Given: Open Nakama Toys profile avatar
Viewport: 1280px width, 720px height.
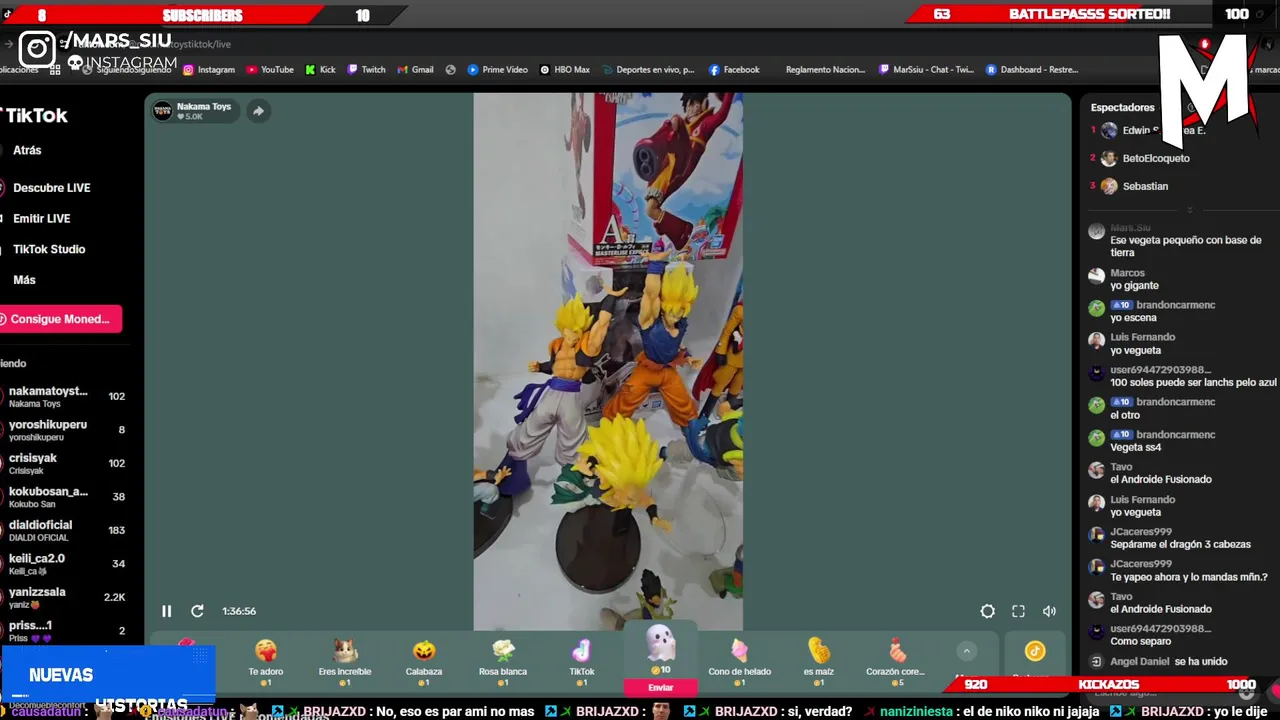Looking at the screenshot, I should (163, 111).
